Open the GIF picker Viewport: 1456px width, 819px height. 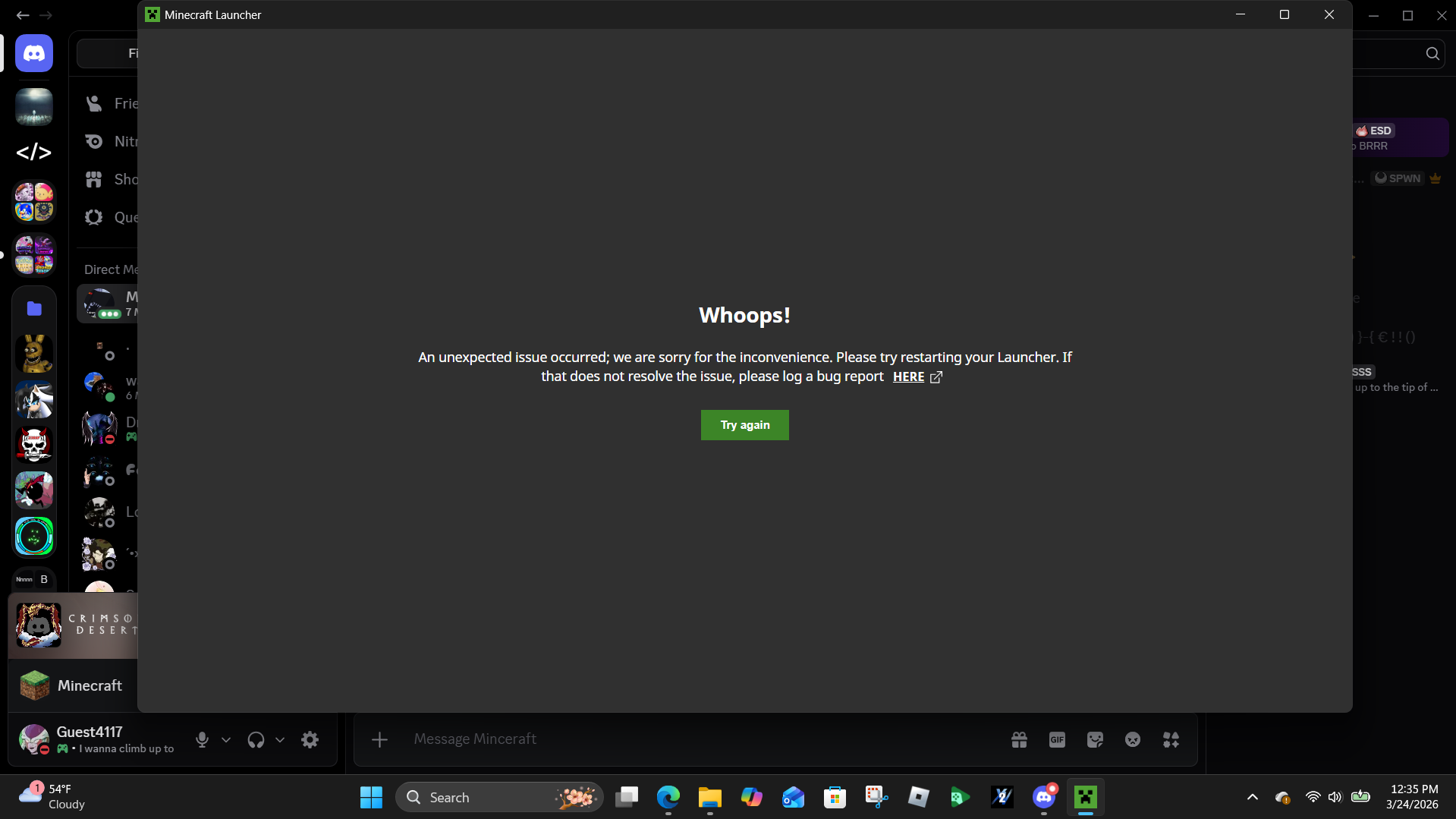pyautogui.click(x=1057, y=739)
